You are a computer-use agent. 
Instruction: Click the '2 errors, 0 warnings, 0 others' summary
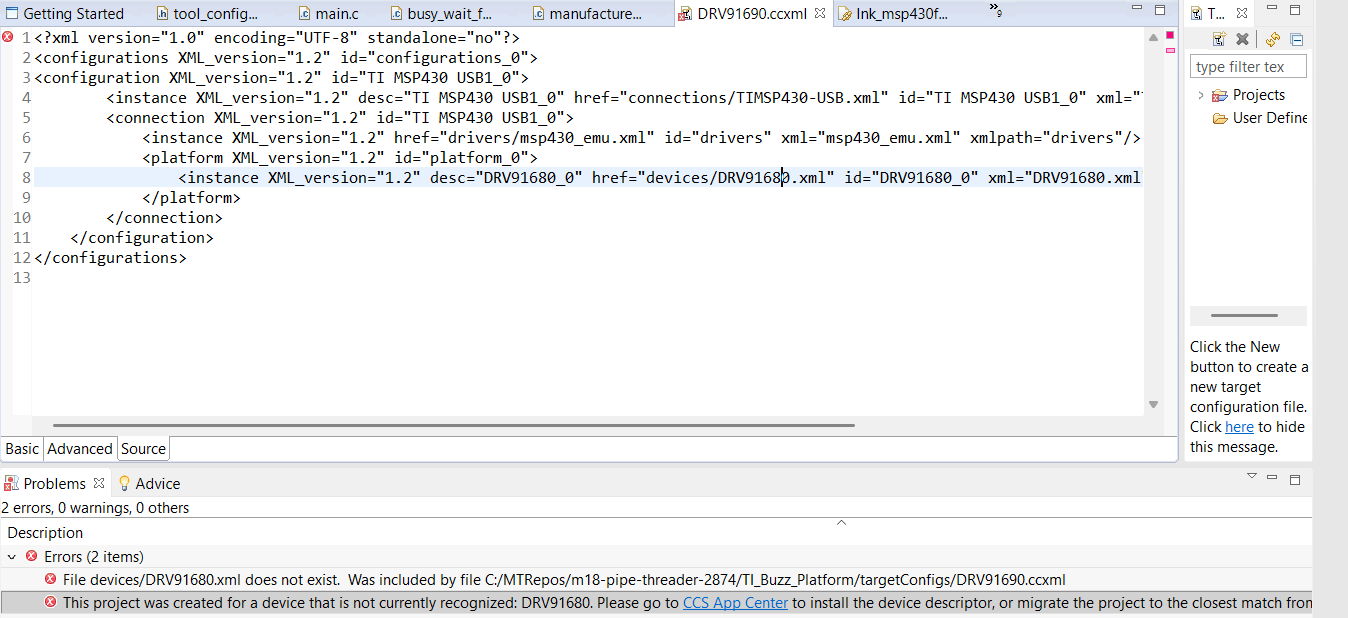95,508
